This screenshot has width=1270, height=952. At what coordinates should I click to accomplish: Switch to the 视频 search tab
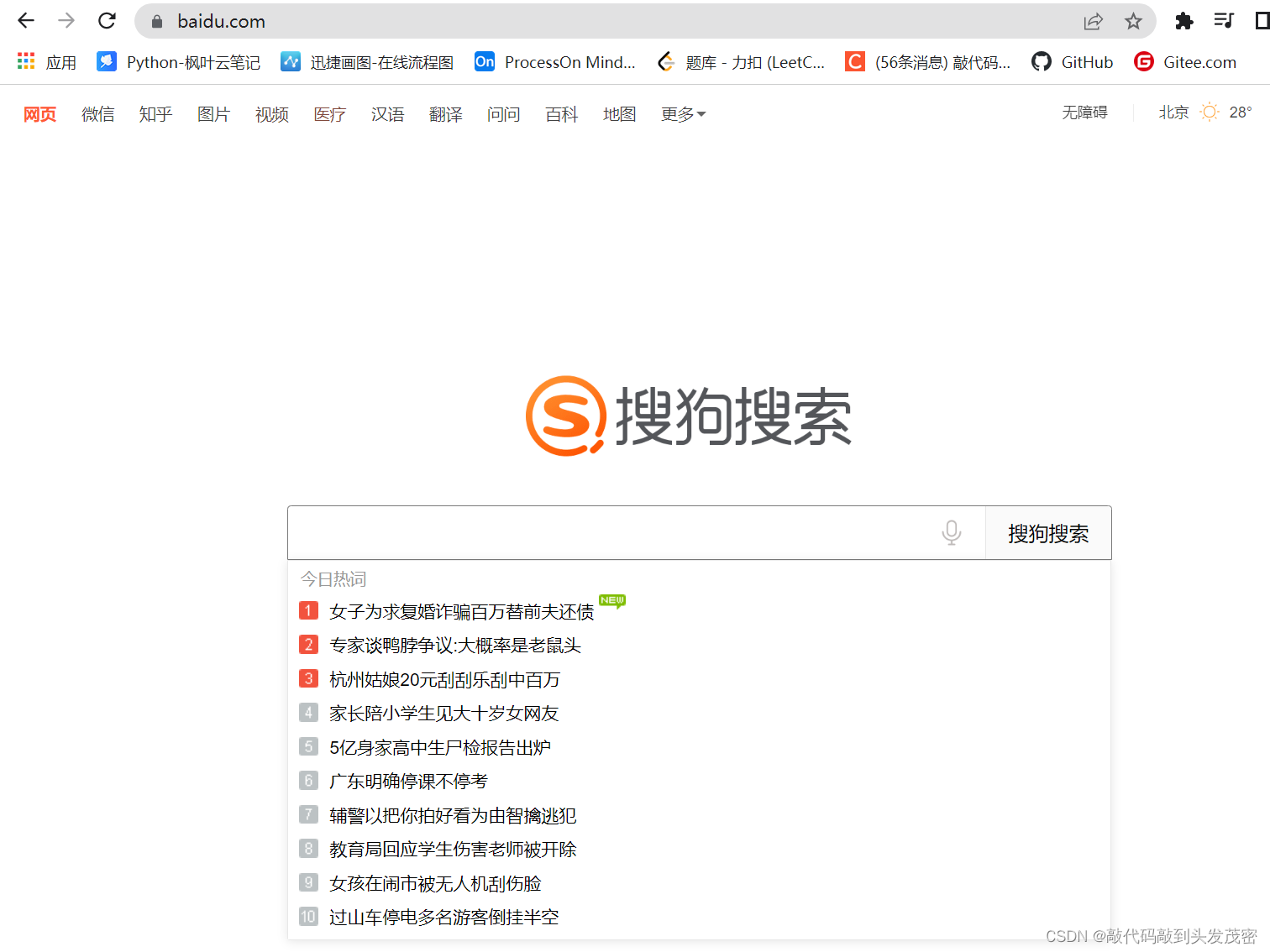(272, 114)
